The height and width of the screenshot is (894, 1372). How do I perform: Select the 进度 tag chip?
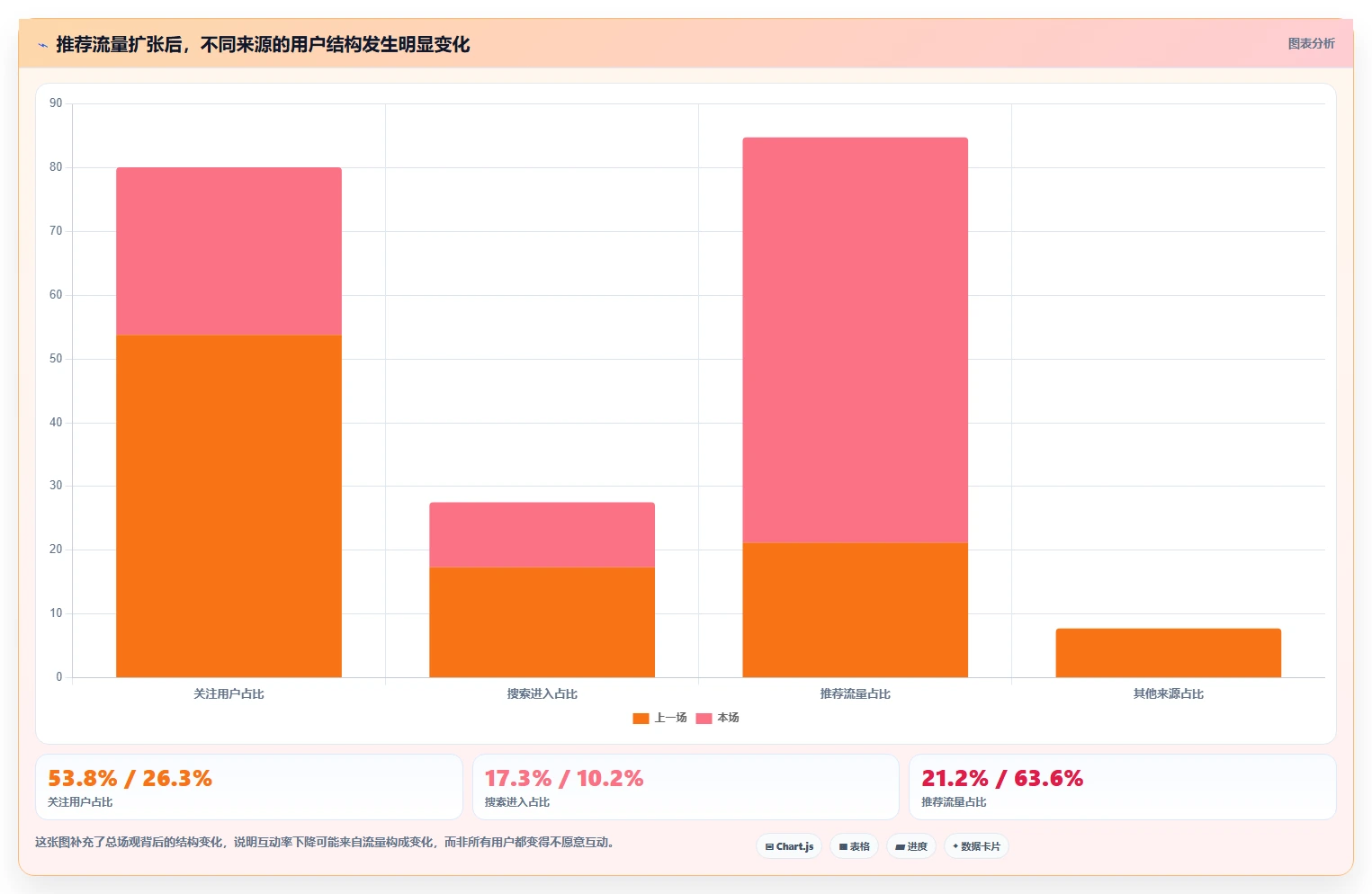coord(910,846)
